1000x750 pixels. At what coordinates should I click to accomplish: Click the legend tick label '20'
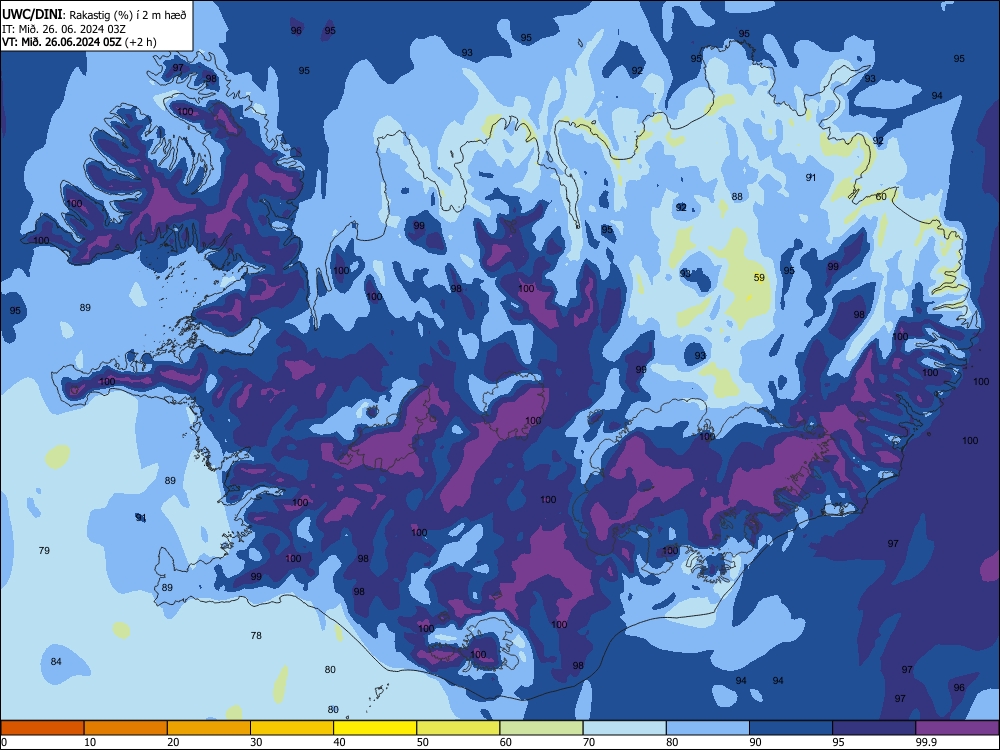pos(173,742)
